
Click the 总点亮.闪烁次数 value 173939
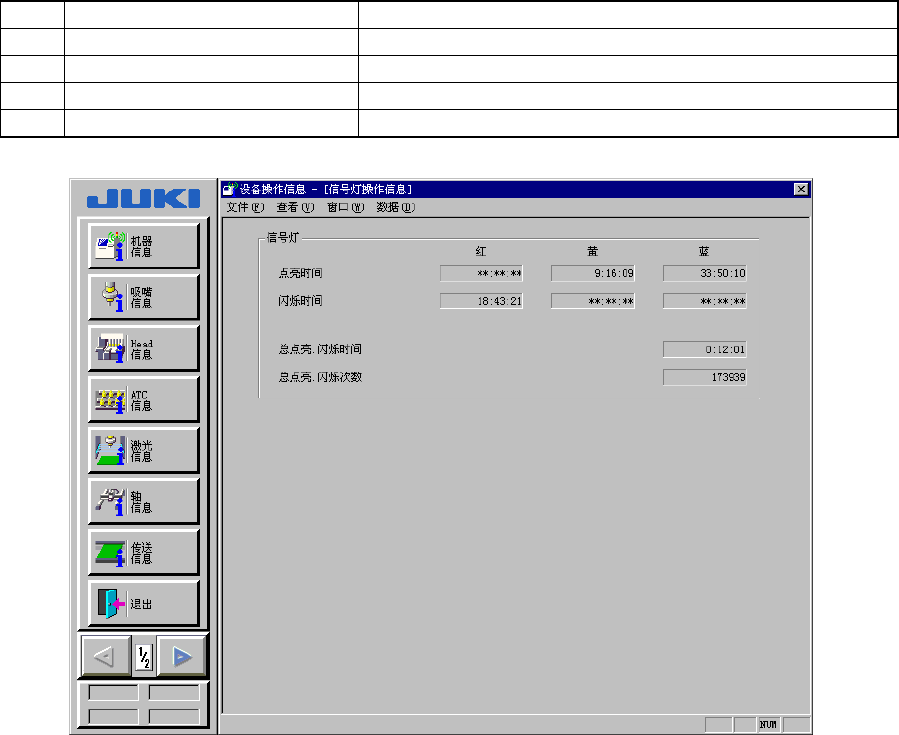(x=705, y=377)
